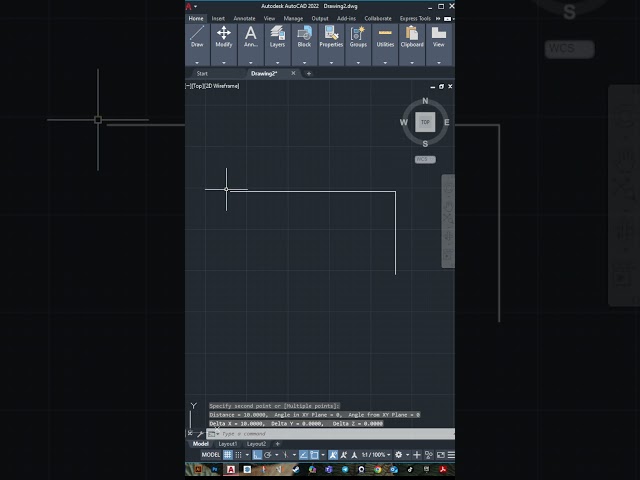Create a new drawing tab with plus
640x480 pixels.
pos(309,73)
